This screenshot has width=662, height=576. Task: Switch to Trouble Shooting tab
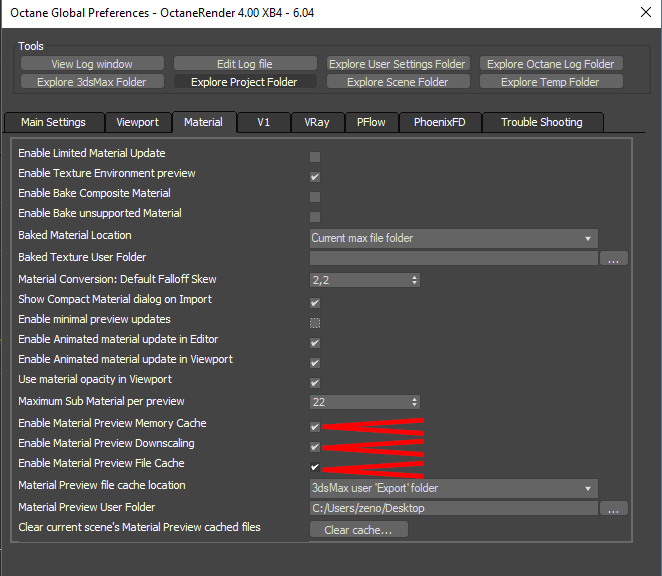pyautogui.click(x=542, y=122)
